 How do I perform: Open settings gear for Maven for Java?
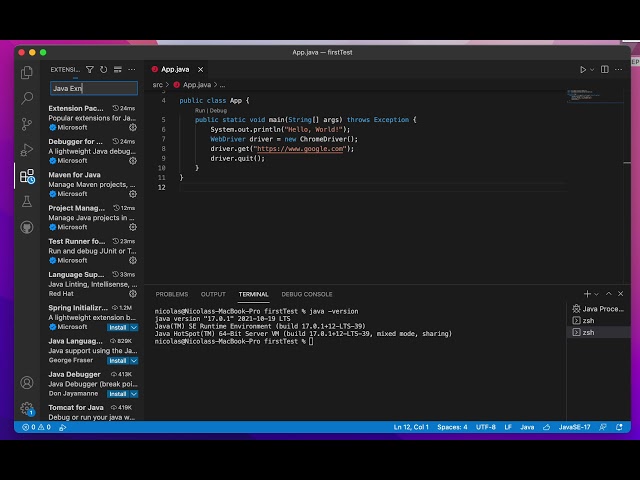(x=133, y=194)
